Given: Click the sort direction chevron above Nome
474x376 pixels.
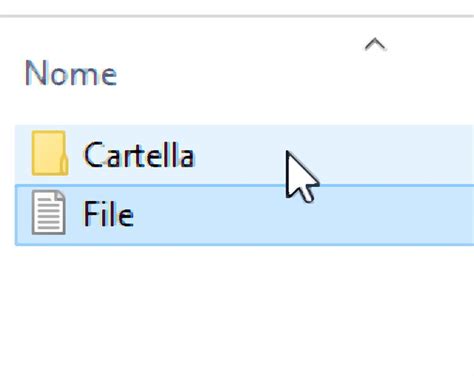Looking at the screenshot, I should coord(375,44).
